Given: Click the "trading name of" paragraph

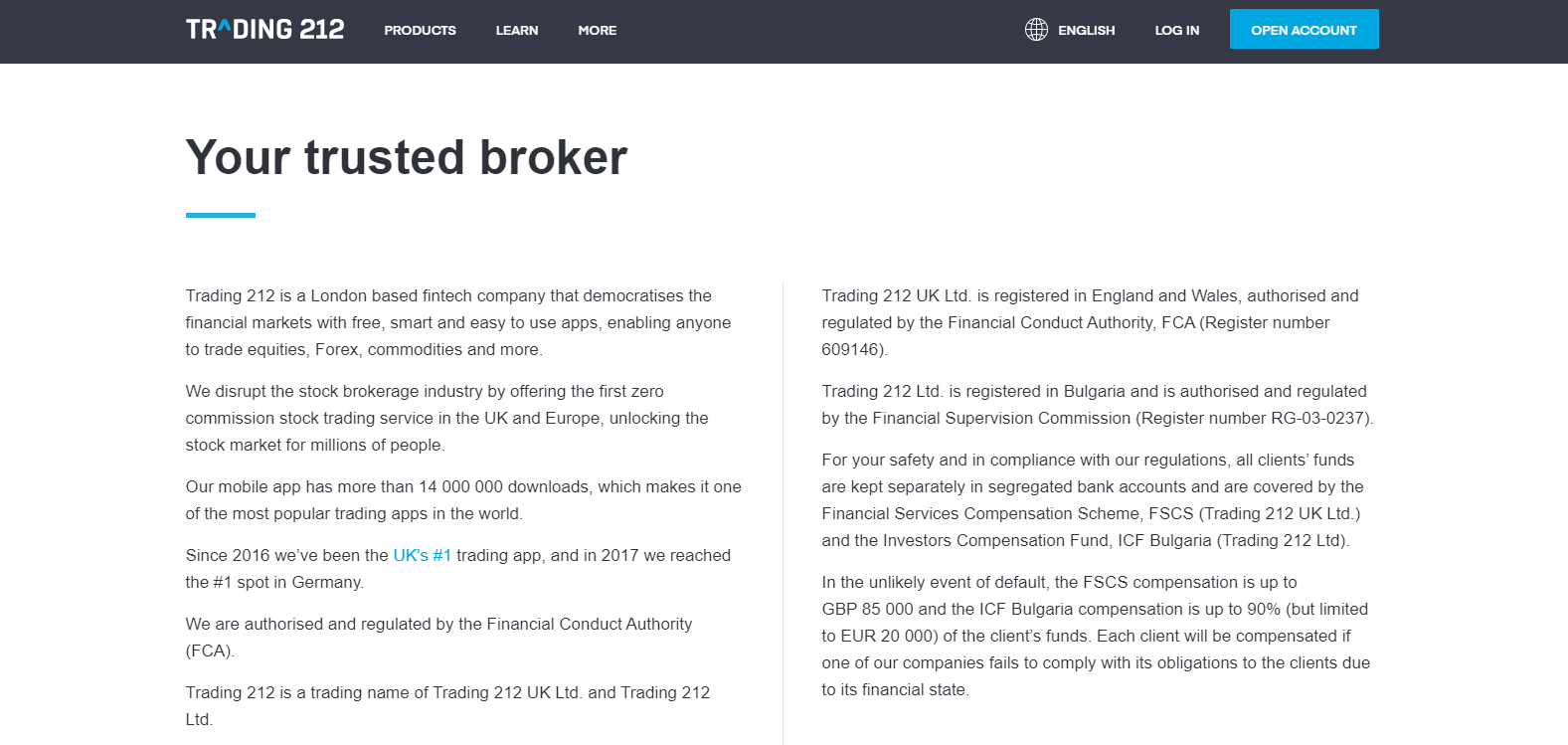Looking at the screenshot, I should (447, 705).
